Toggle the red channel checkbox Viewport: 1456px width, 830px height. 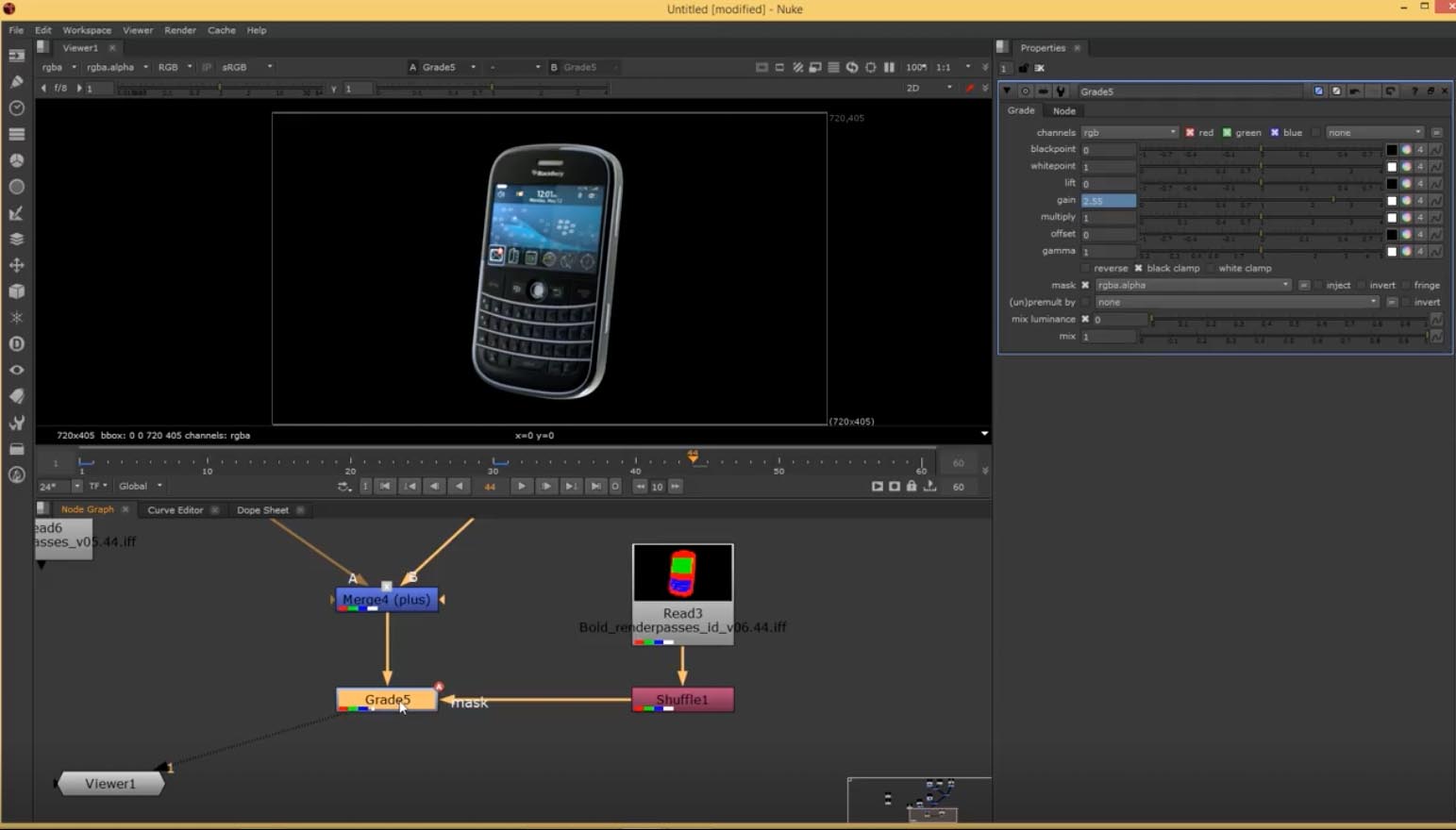[1190, 133]
